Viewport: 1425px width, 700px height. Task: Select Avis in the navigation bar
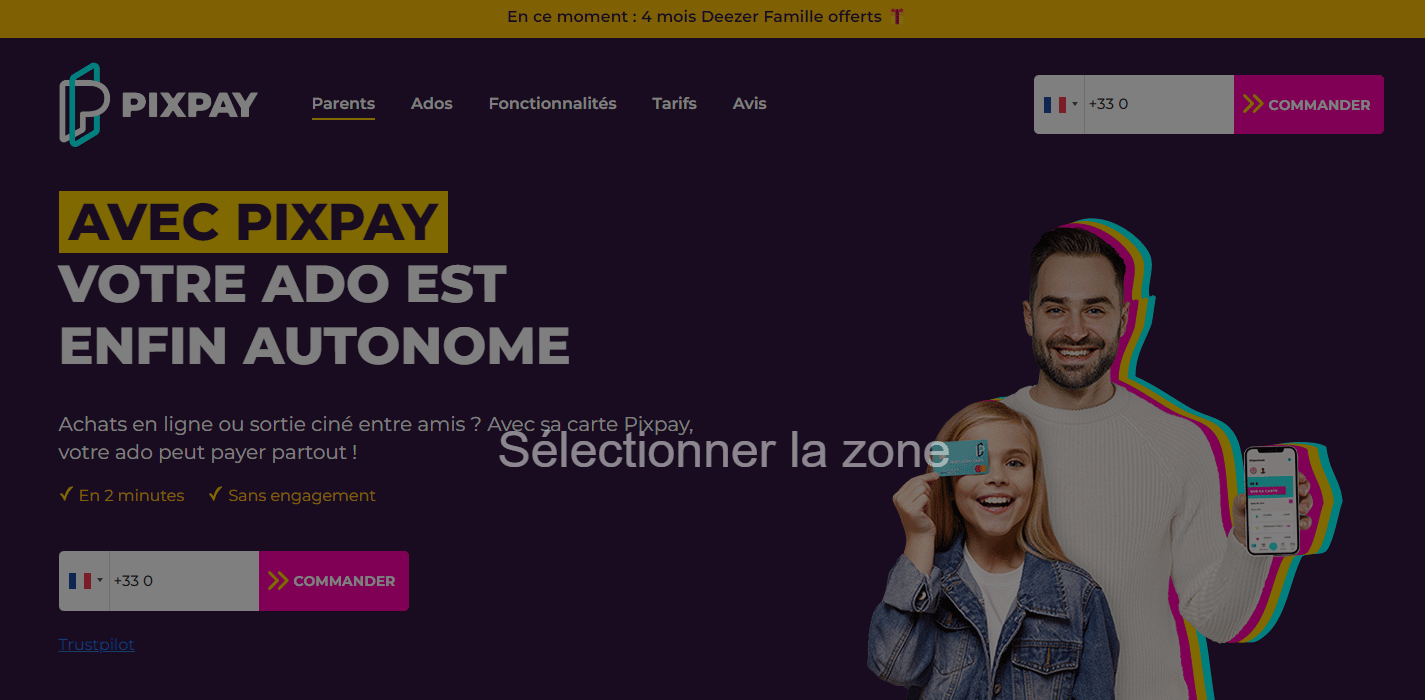749,103
